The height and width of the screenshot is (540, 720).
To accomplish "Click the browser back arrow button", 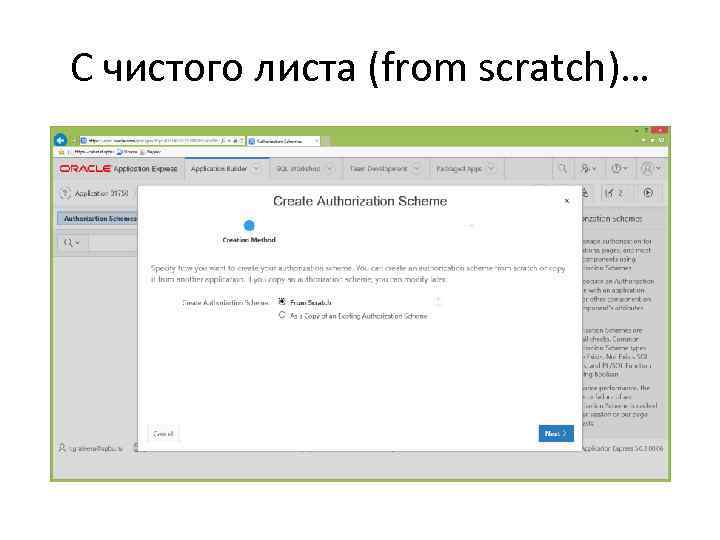I will pos(60,140).
